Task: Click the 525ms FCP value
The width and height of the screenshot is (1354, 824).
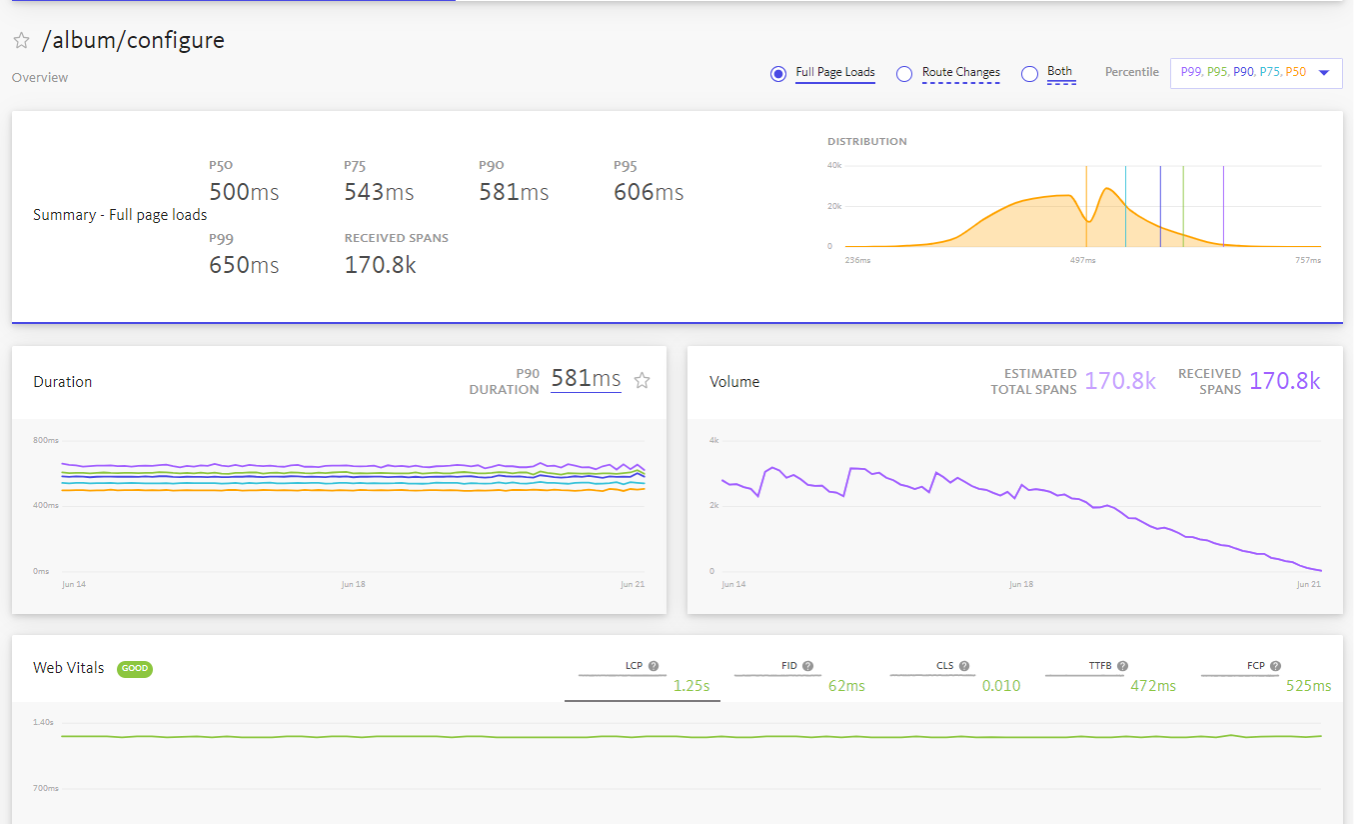Action: click(x=1307, y=686)
